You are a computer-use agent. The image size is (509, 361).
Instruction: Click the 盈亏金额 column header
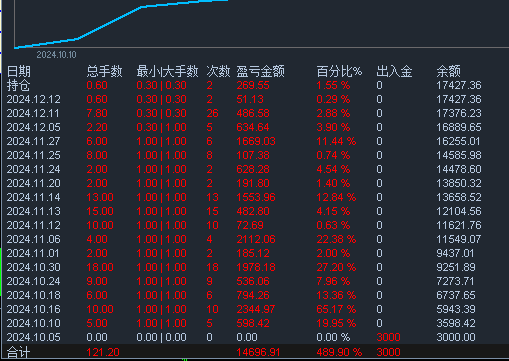point(261,71)
